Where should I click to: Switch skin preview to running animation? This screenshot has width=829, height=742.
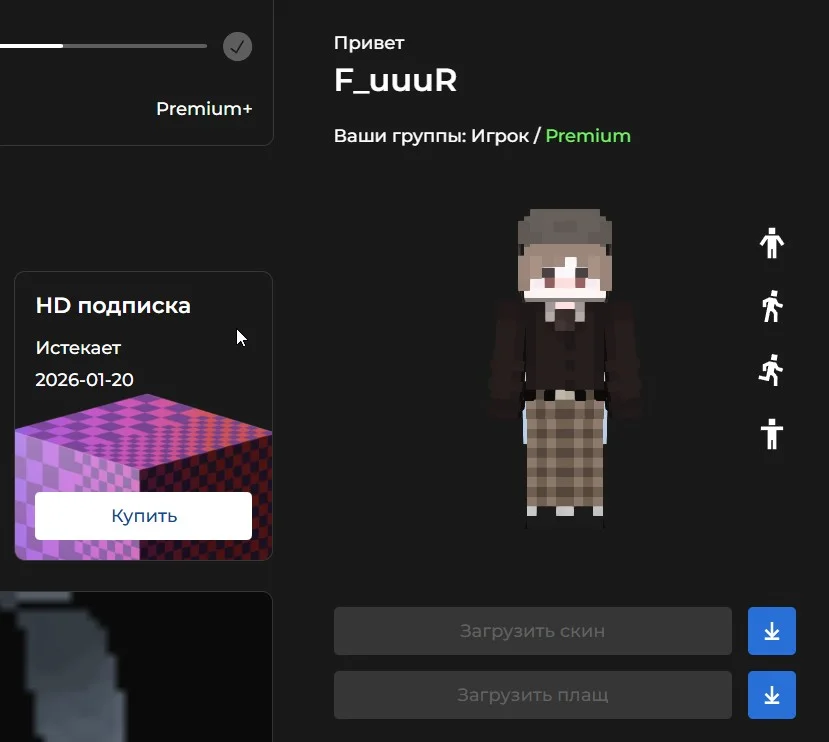pyautogui.click(x=771, y=370)
